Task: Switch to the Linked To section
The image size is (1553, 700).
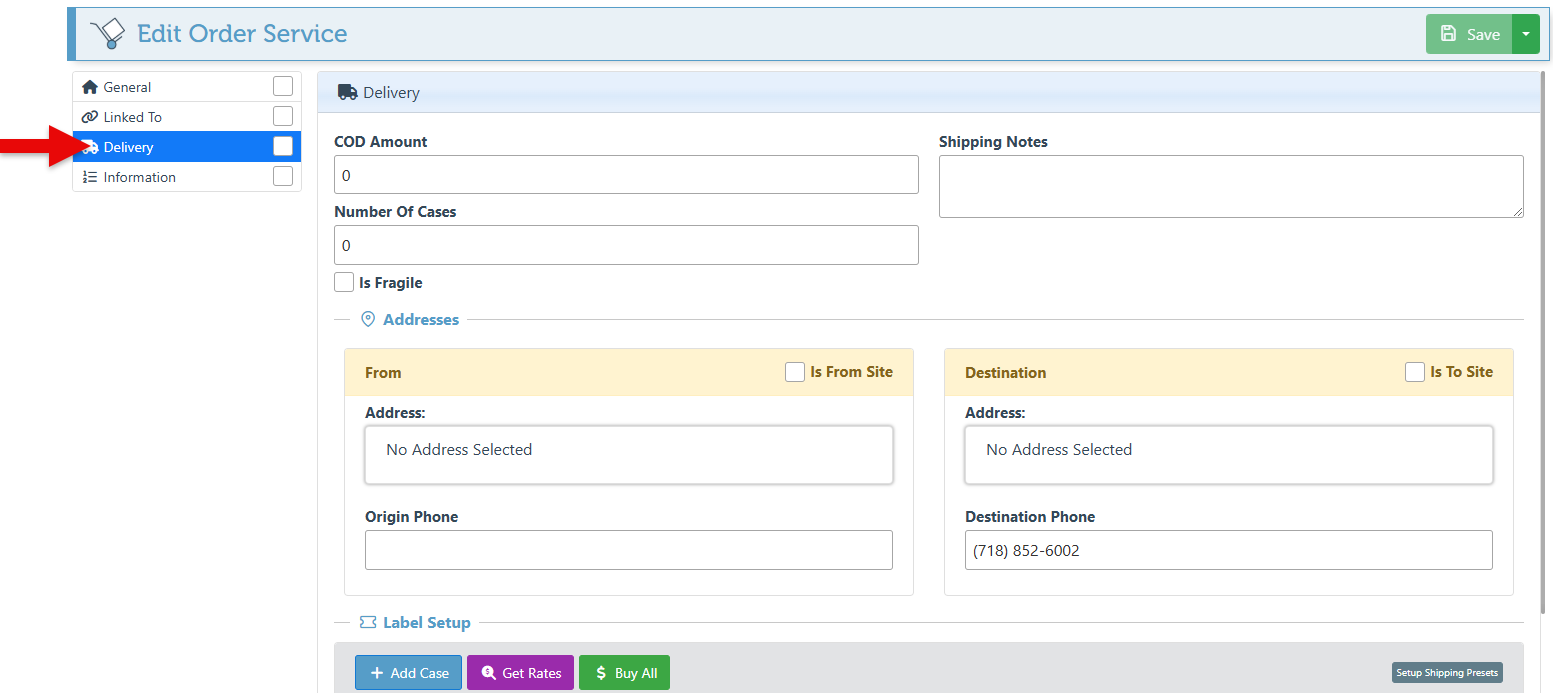Action: click(133, 117)
